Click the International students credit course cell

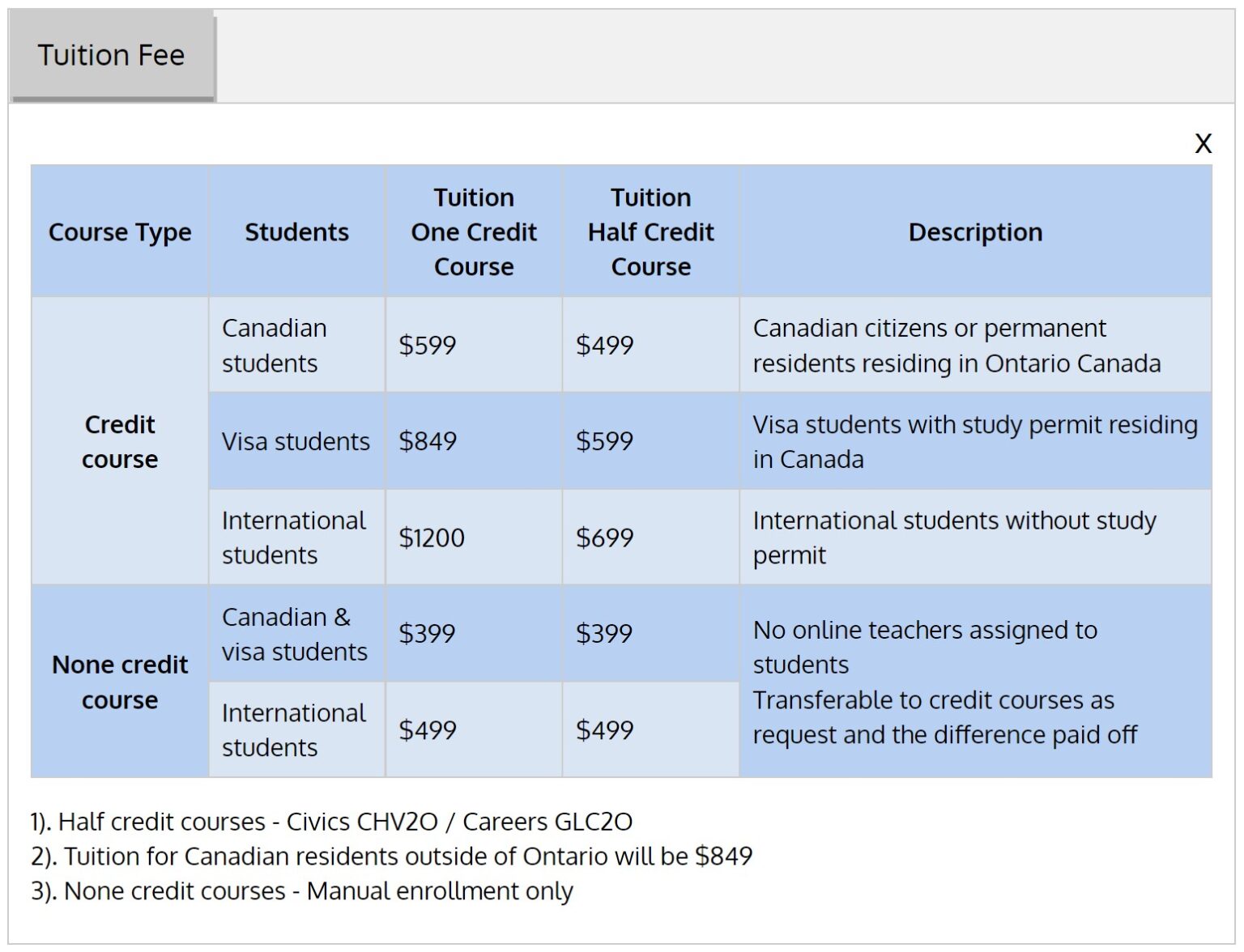(x=296, y=537)
